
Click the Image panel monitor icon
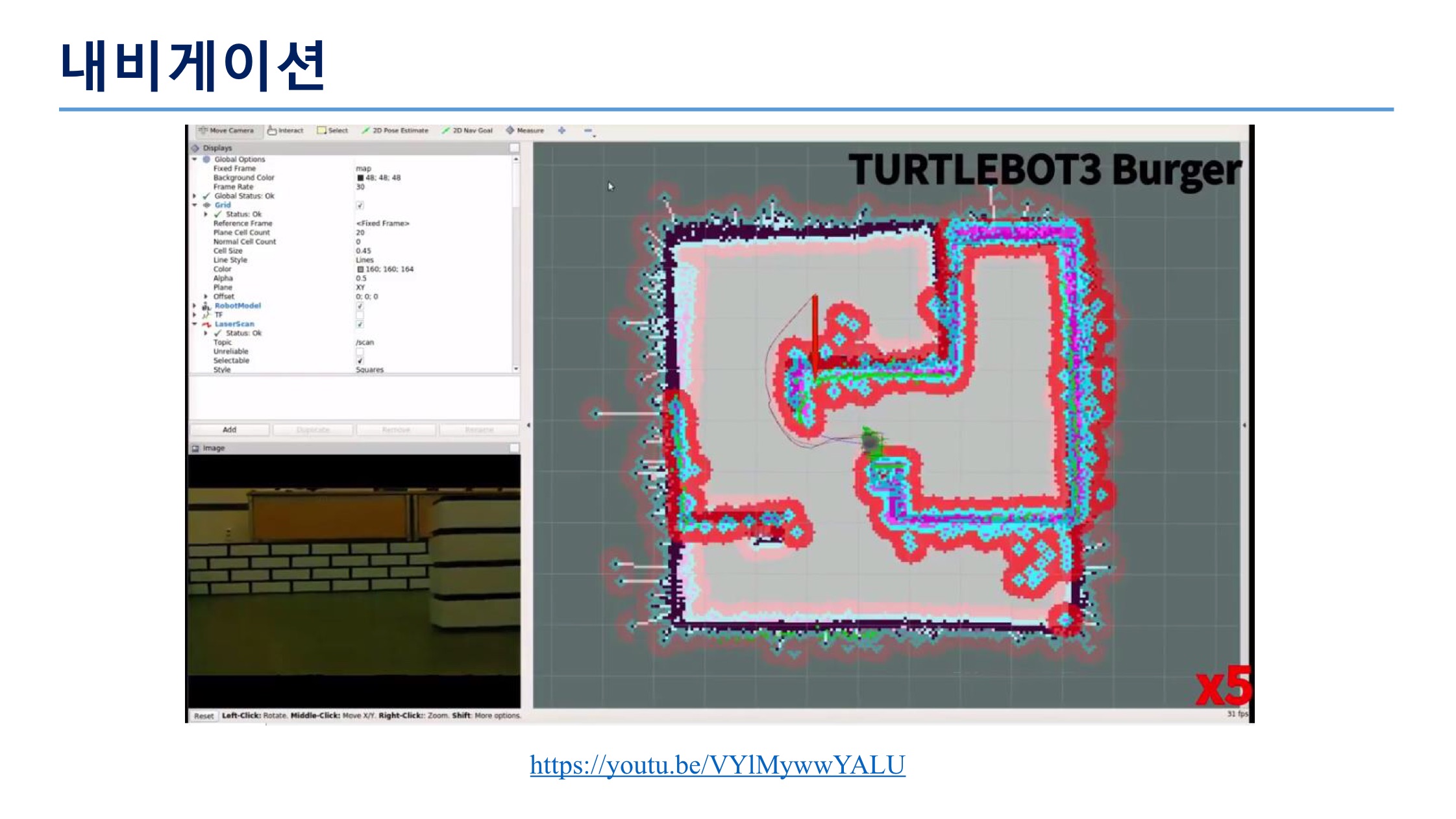[195, 448]
